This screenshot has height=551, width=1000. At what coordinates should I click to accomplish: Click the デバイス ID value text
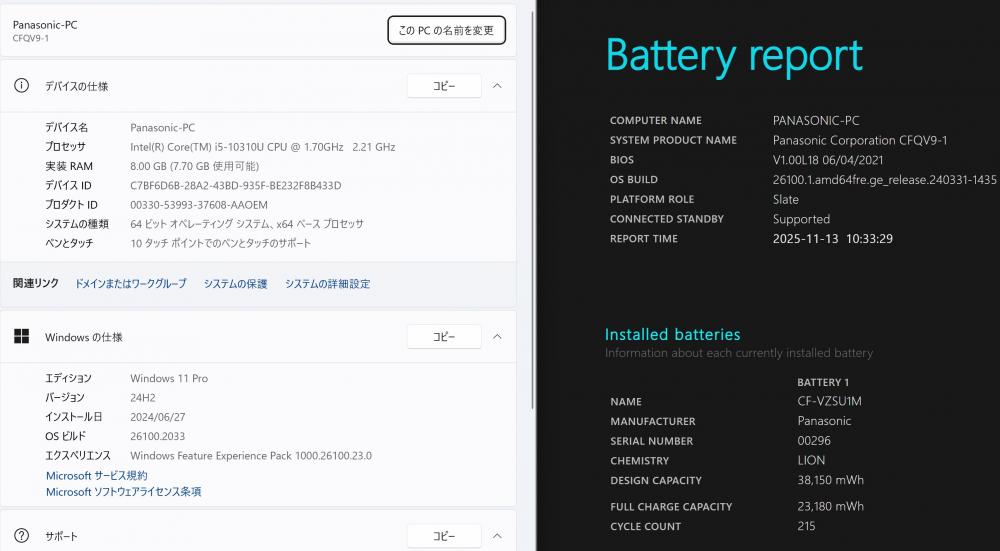(x=235, y=186)
